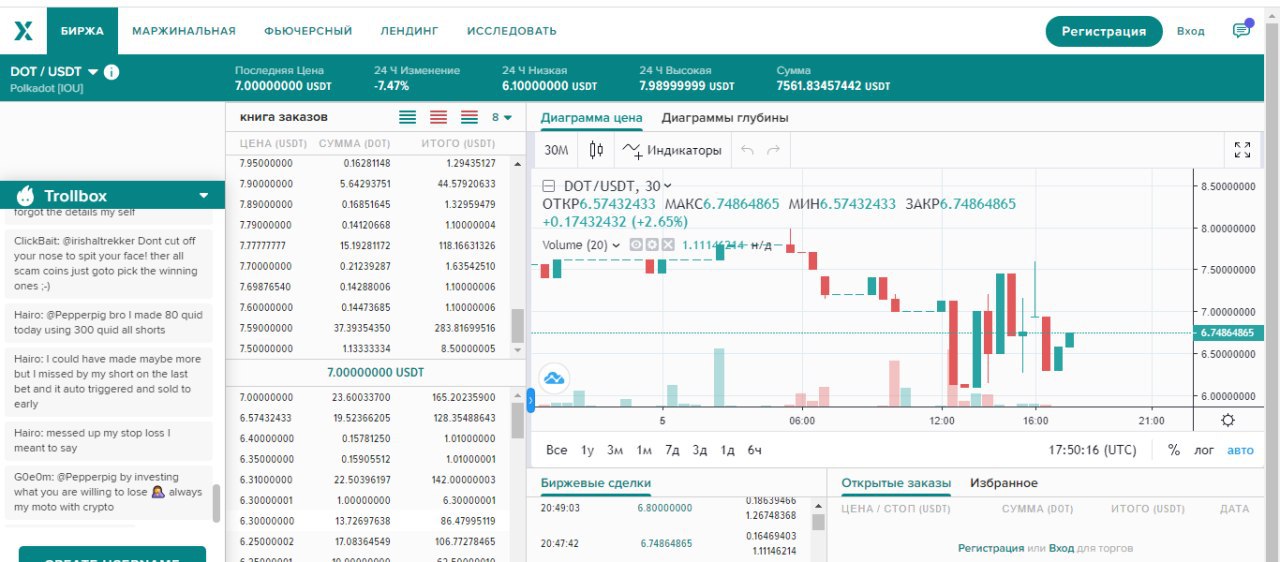Open timezone selector 17:50:16 (UTC)
This screenshot has width=1280, height=562.
coord(1093,450)
